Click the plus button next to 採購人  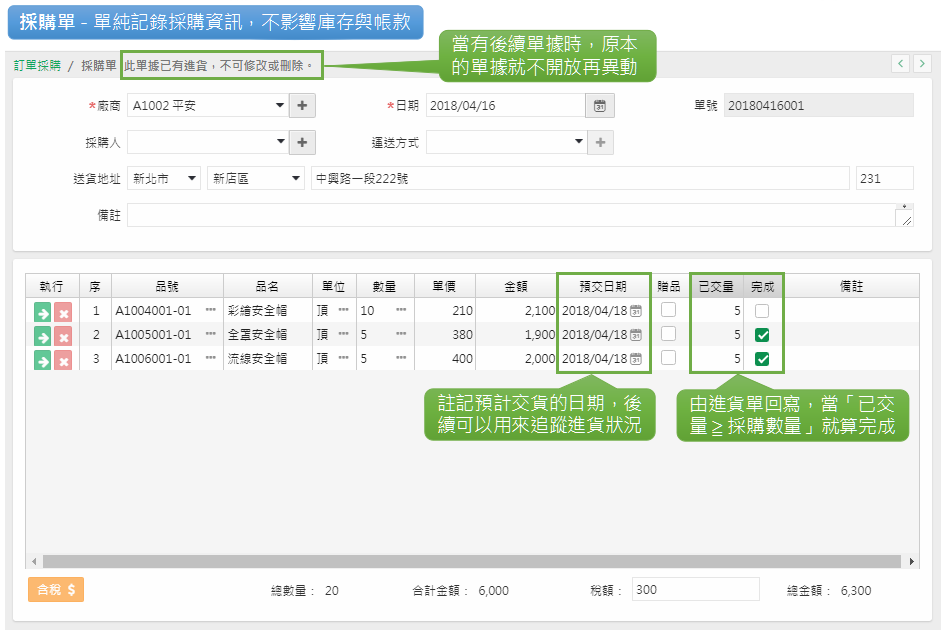(303, 143)
